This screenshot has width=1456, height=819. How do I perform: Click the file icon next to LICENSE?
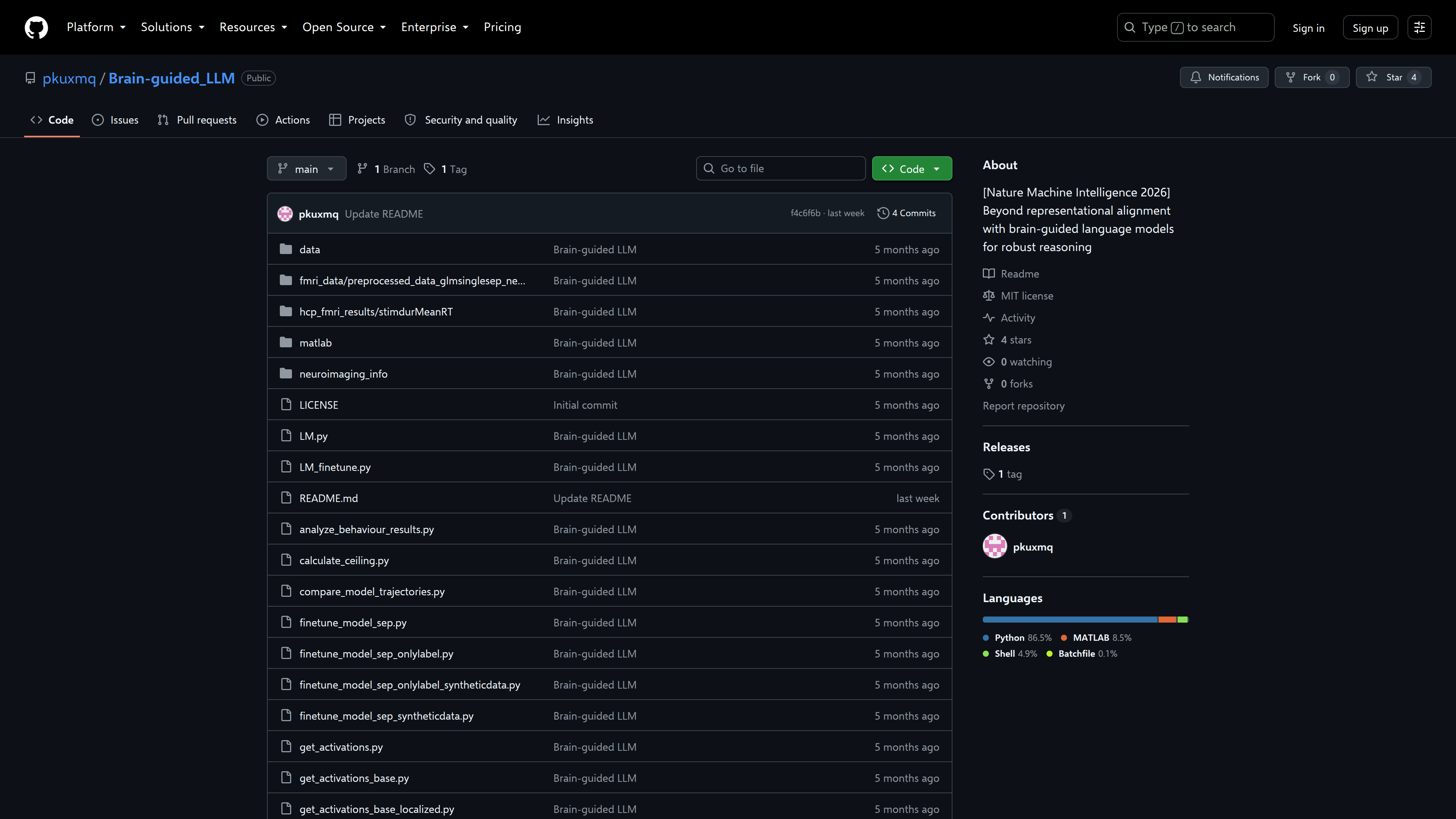286,405
